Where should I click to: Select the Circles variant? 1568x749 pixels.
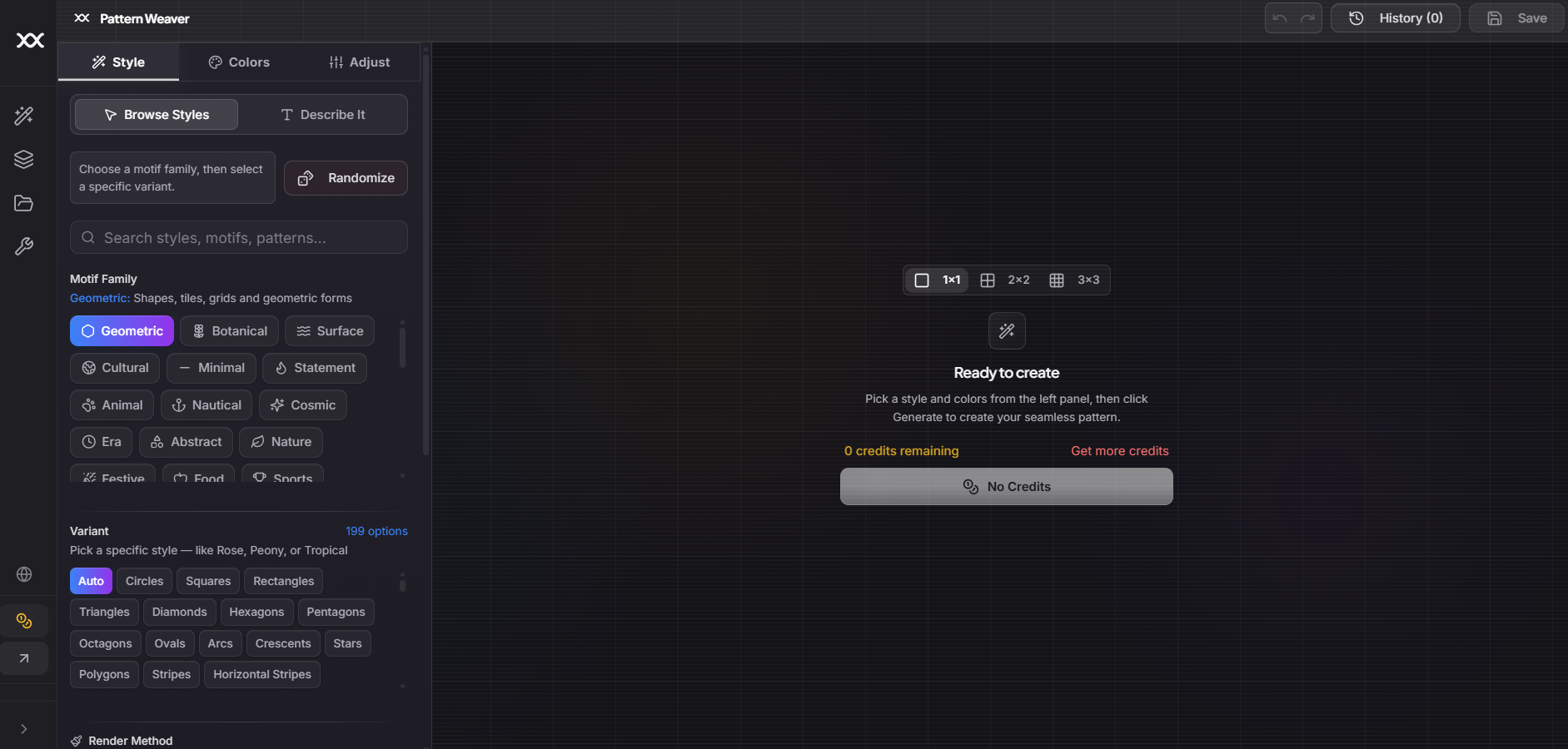[x=144, y=581]
